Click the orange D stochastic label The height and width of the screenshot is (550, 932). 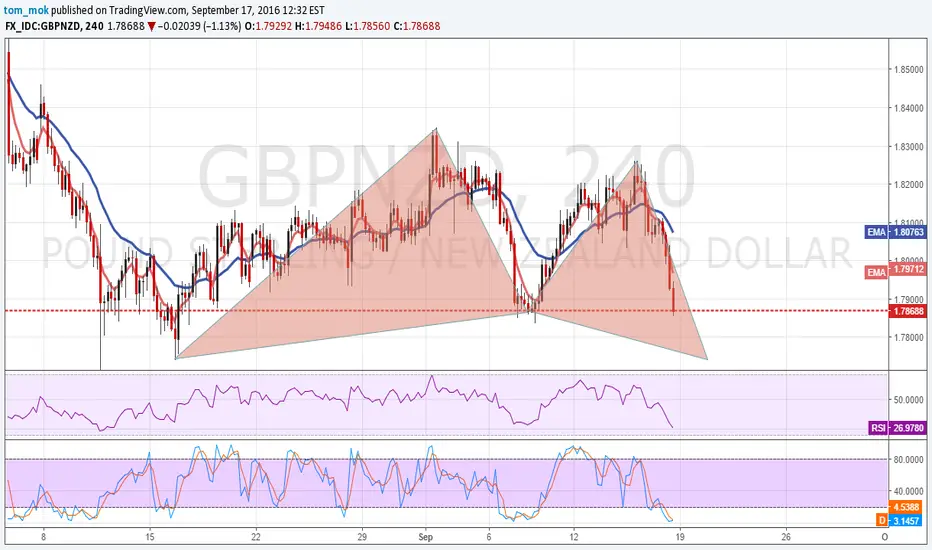[882, 520]
